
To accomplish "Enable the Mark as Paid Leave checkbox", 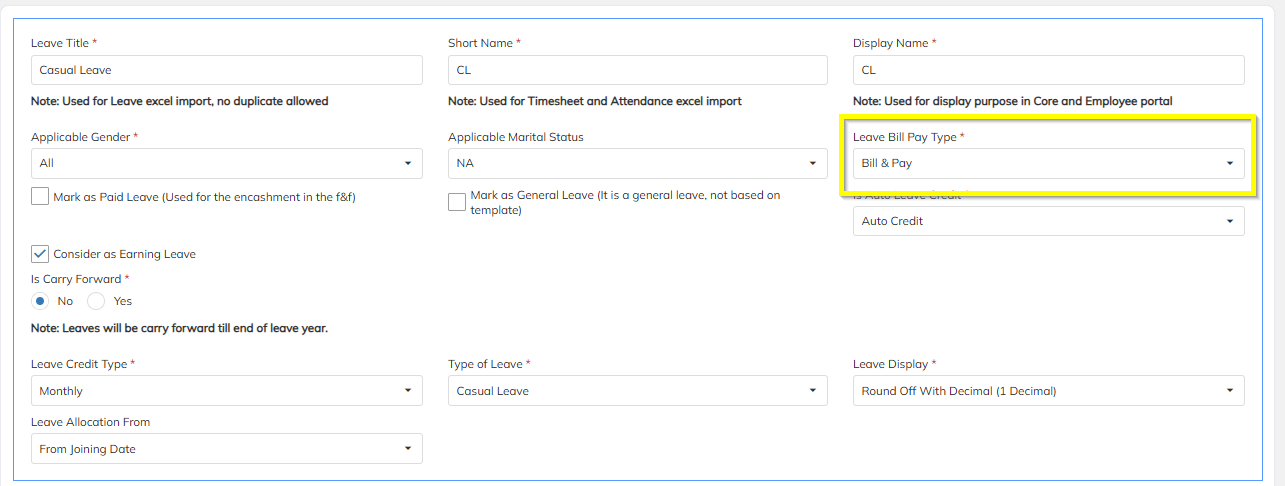I will (40, 197).
